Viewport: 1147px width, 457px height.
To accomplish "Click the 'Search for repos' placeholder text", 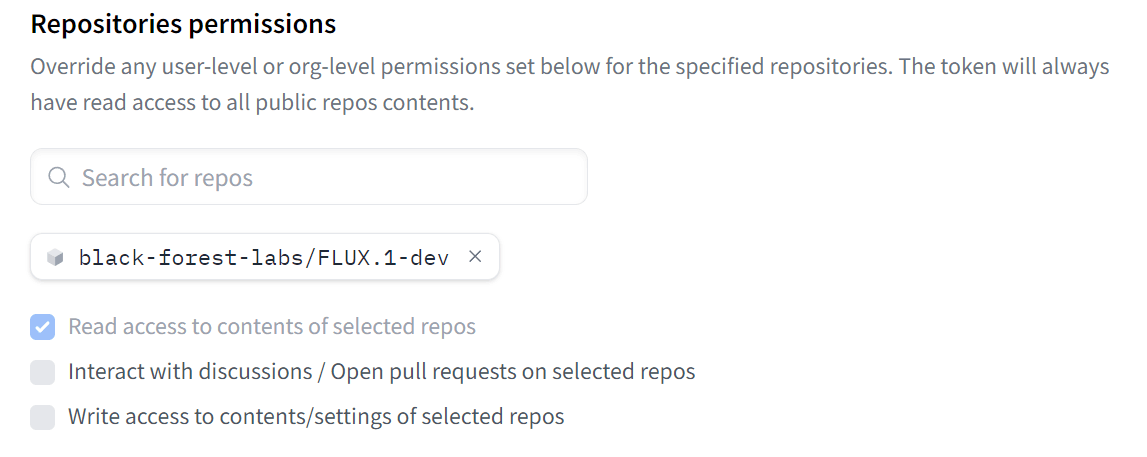I will pyautogui.click(x=168, y=178).
